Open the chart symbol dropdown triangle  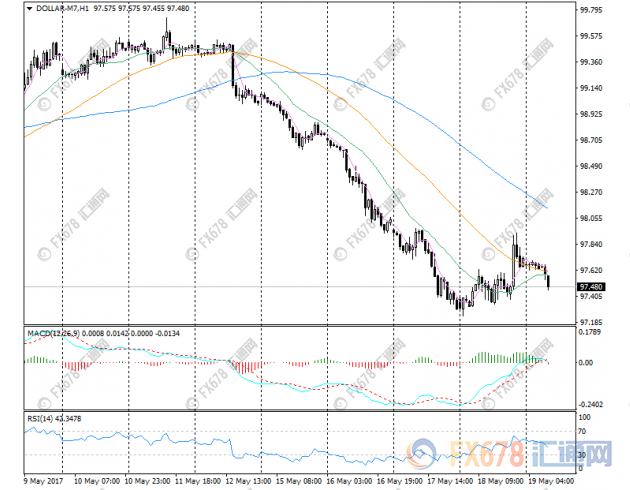click(27, 9)
